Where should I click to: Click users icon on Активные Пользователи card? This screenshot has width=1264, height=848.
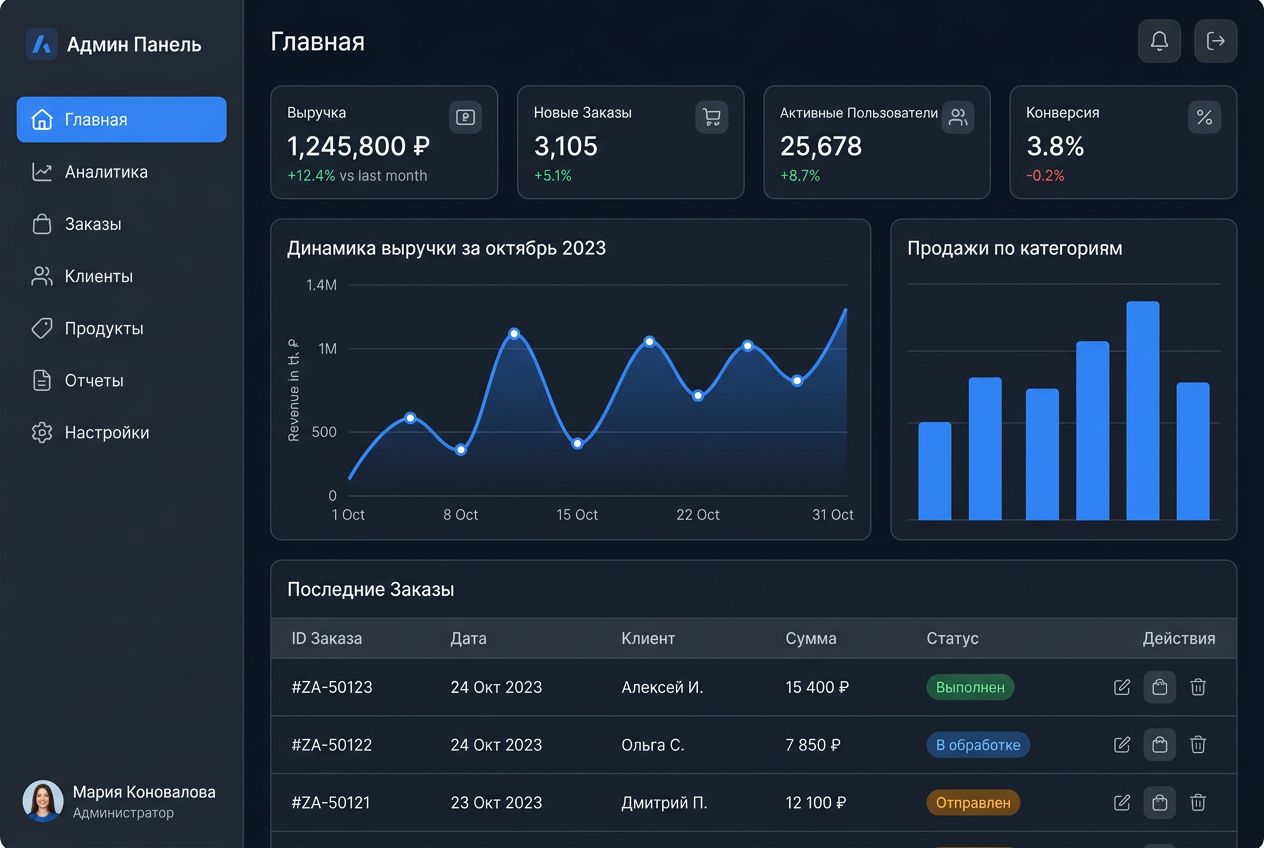point(958,117)
